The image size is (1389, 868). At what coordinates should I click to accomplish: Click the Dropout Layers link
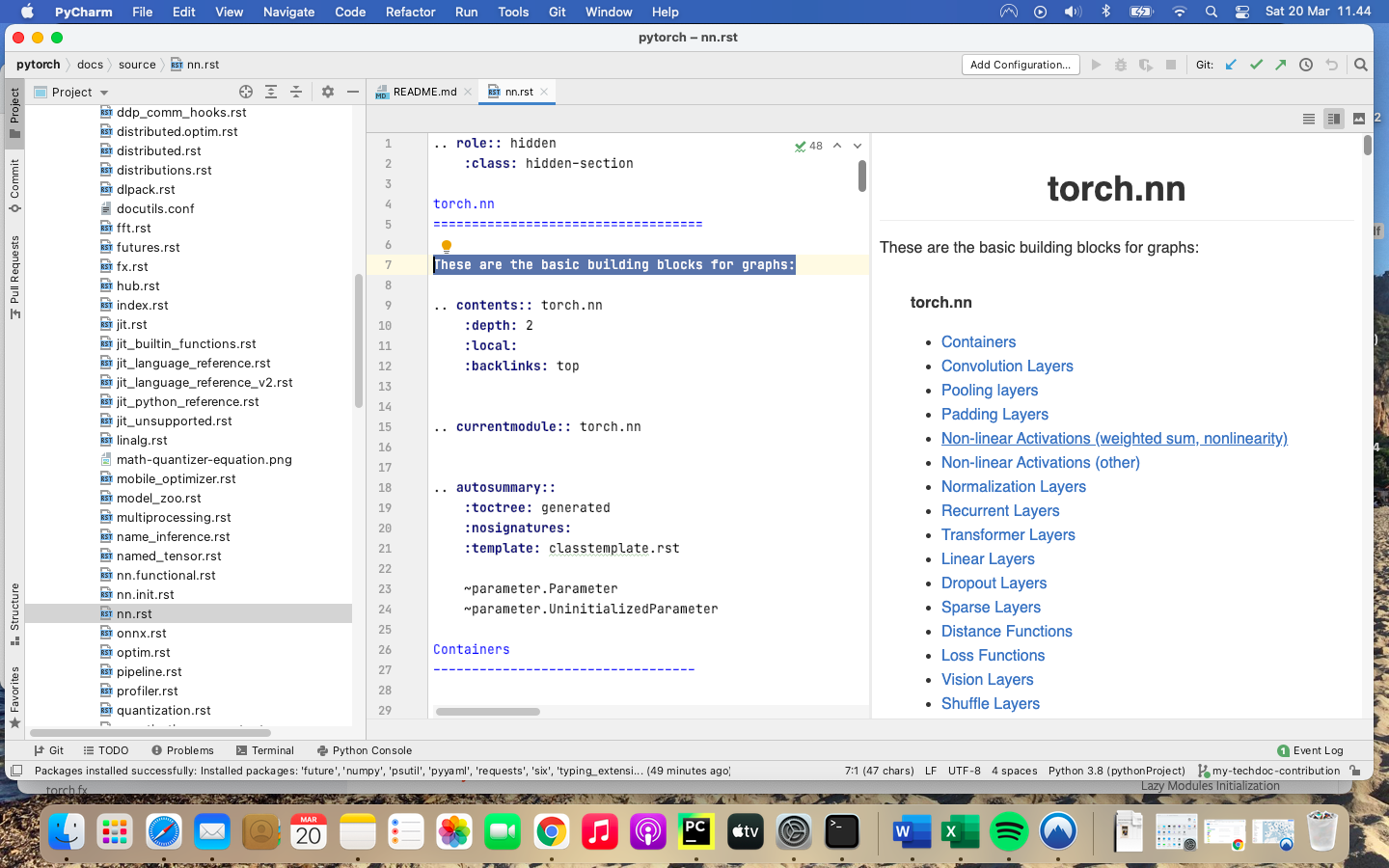tap(994, 583)
